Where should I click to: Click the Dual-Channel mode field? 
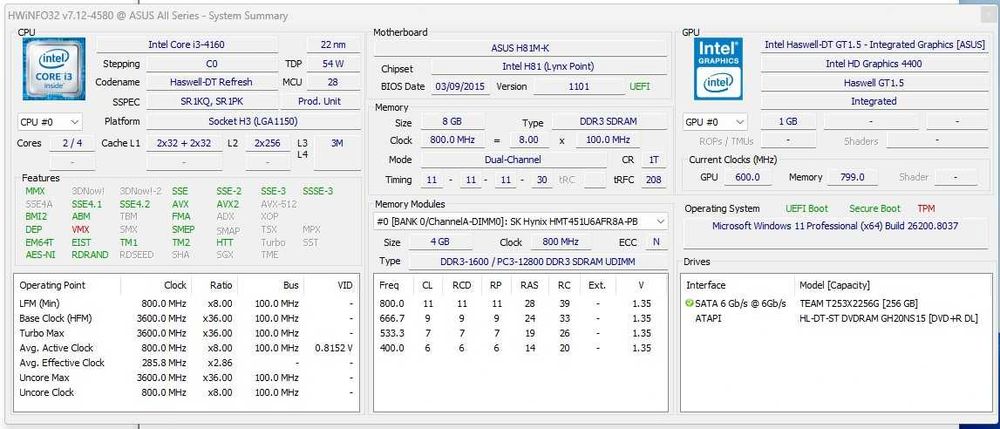coord(513,160)
